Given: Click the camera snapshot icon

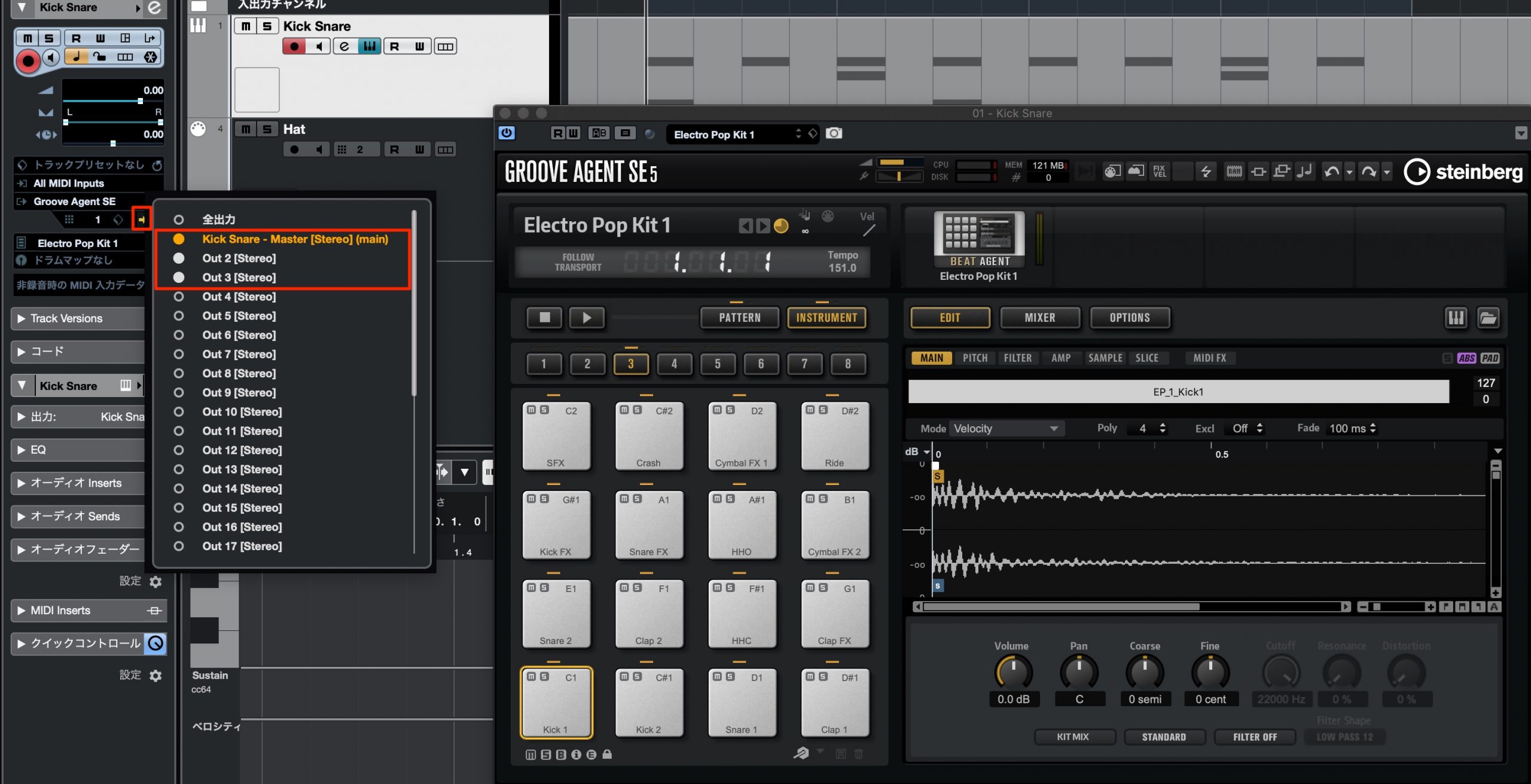Looking at the screenshot, I should click(x=834, y=133).
